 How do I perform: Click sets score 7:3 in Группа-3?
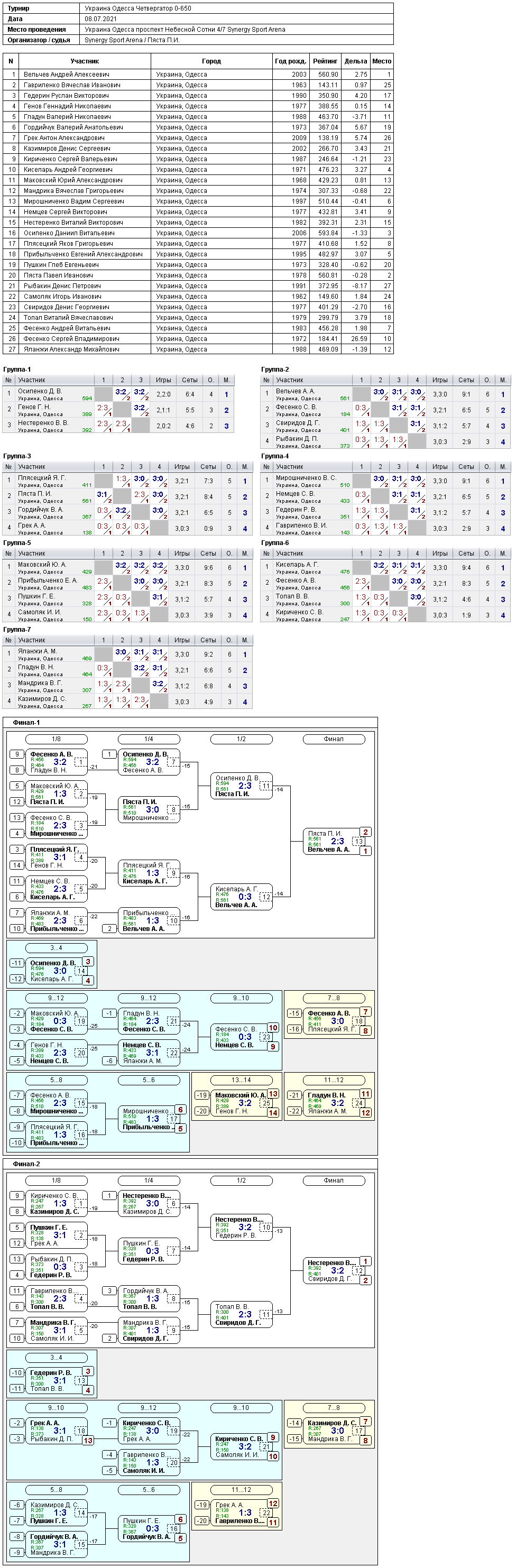coord(208,481)
